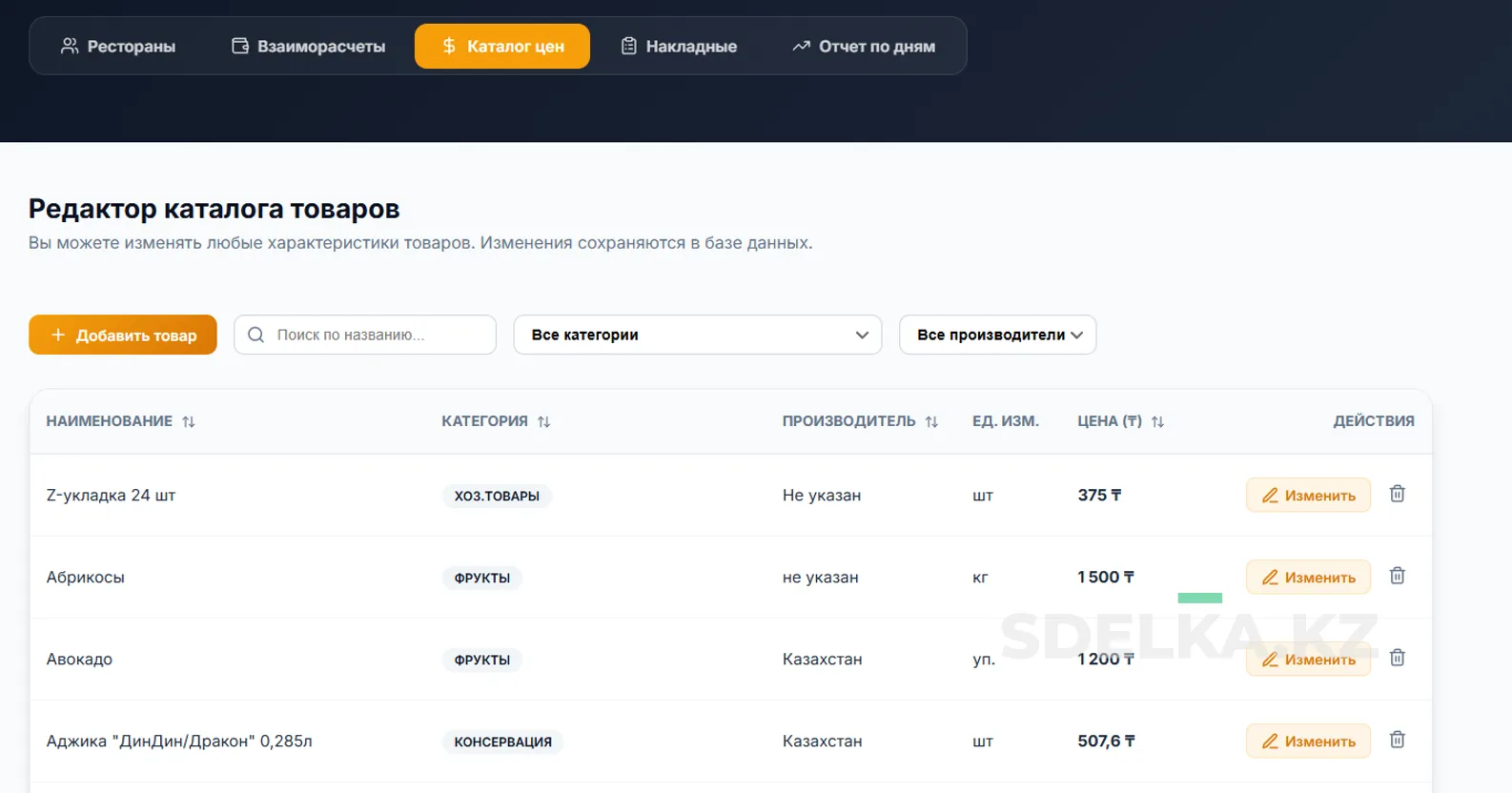1512x793 pixels.
Task: Click the price 1 500 ₸
Action: pyautogui.click(x=1106, y=577)
